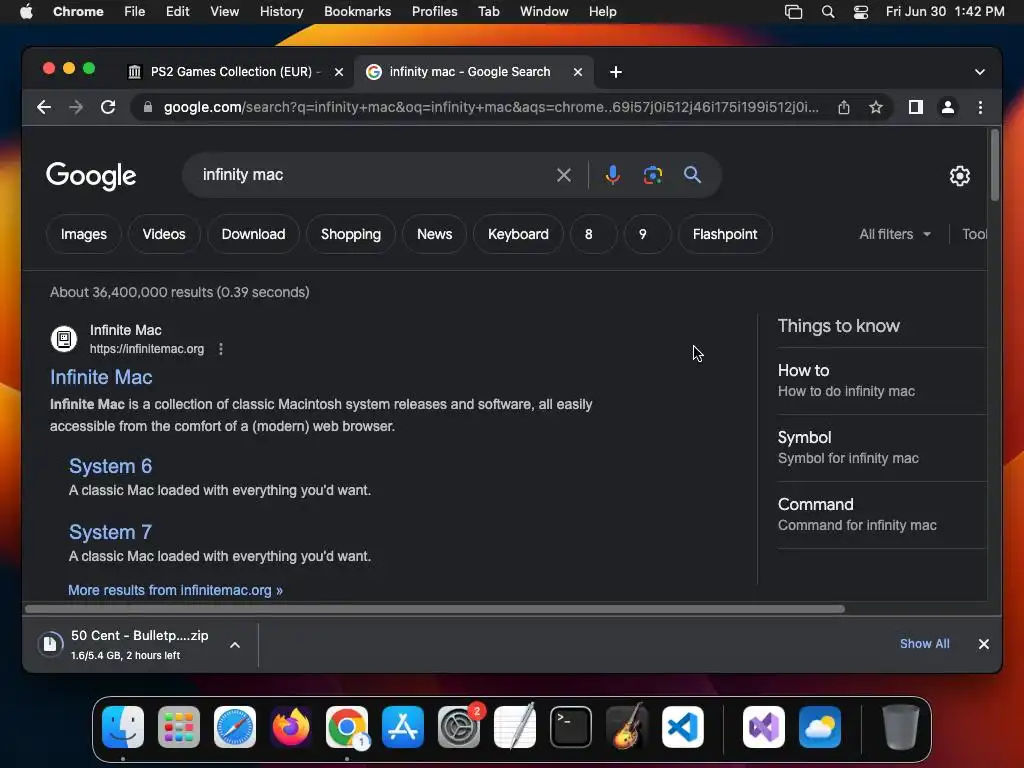Screen dimensions: 1024x768
Task: Clear the search box text
Action: coord(564,175)
